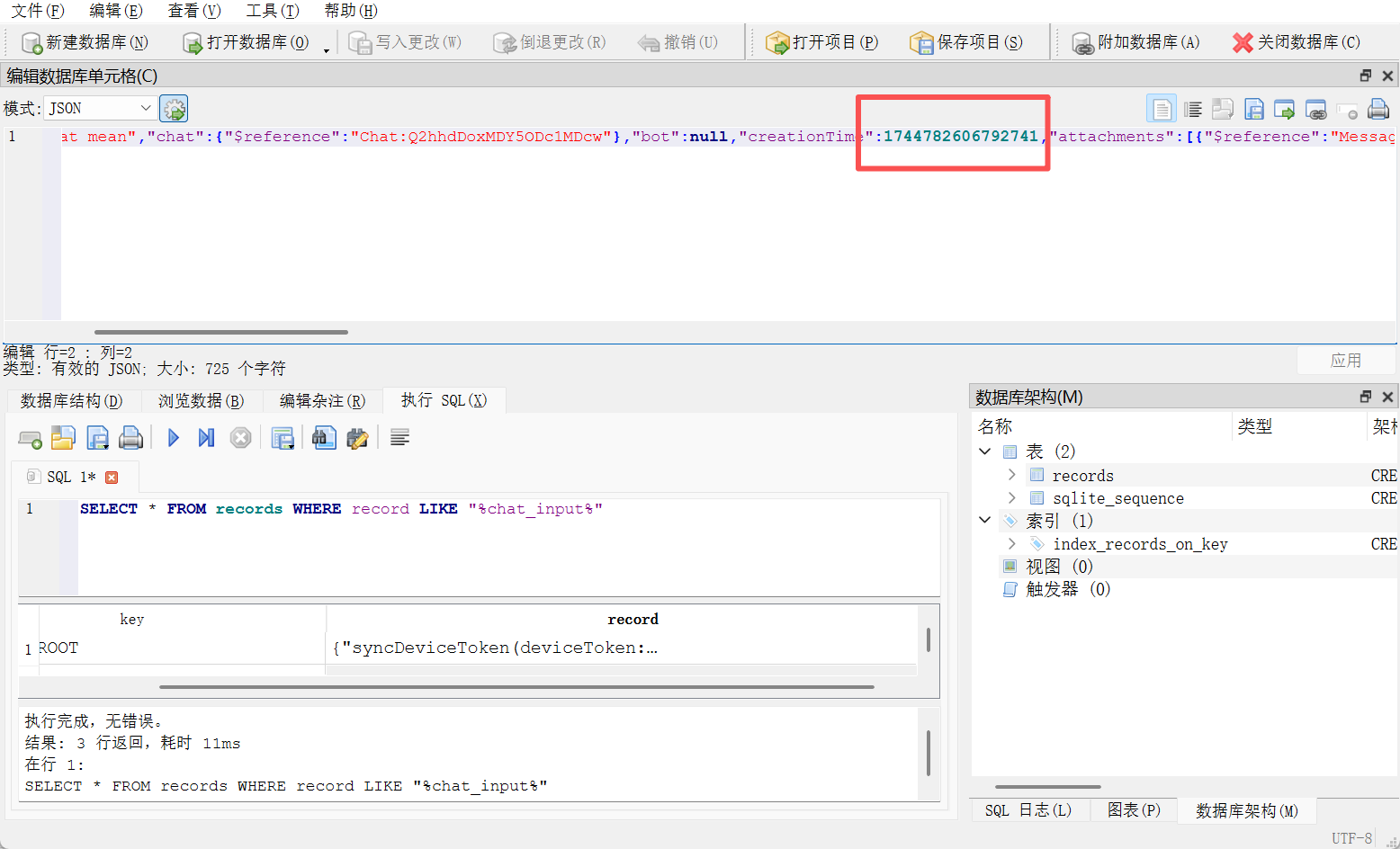
Task: Open a new SQL tab
Action: [x=30, y=438]
